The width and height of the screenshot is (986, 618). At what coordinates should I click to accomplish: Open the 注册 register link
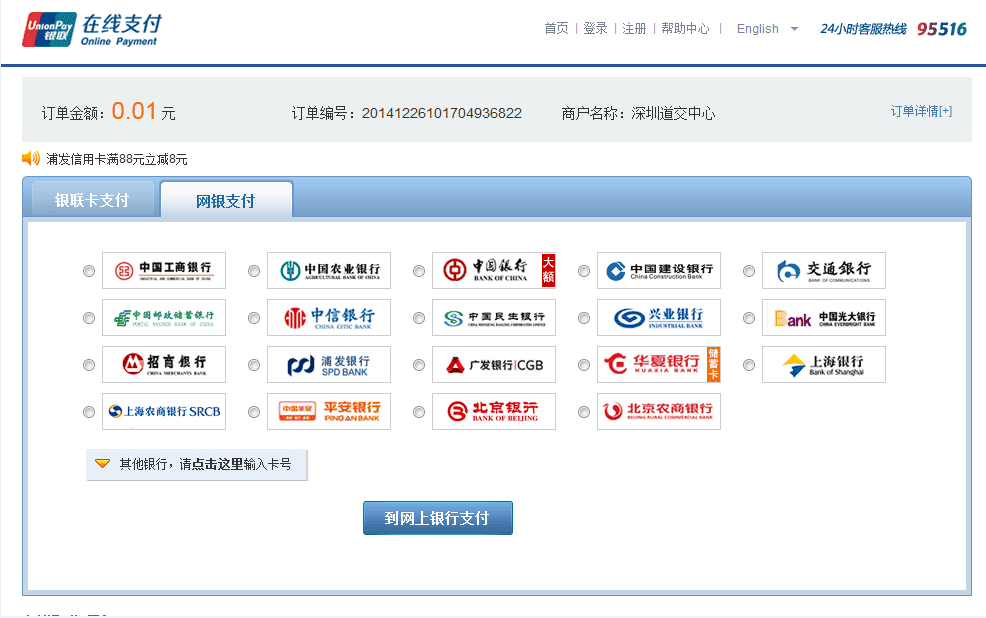(634, 28)
